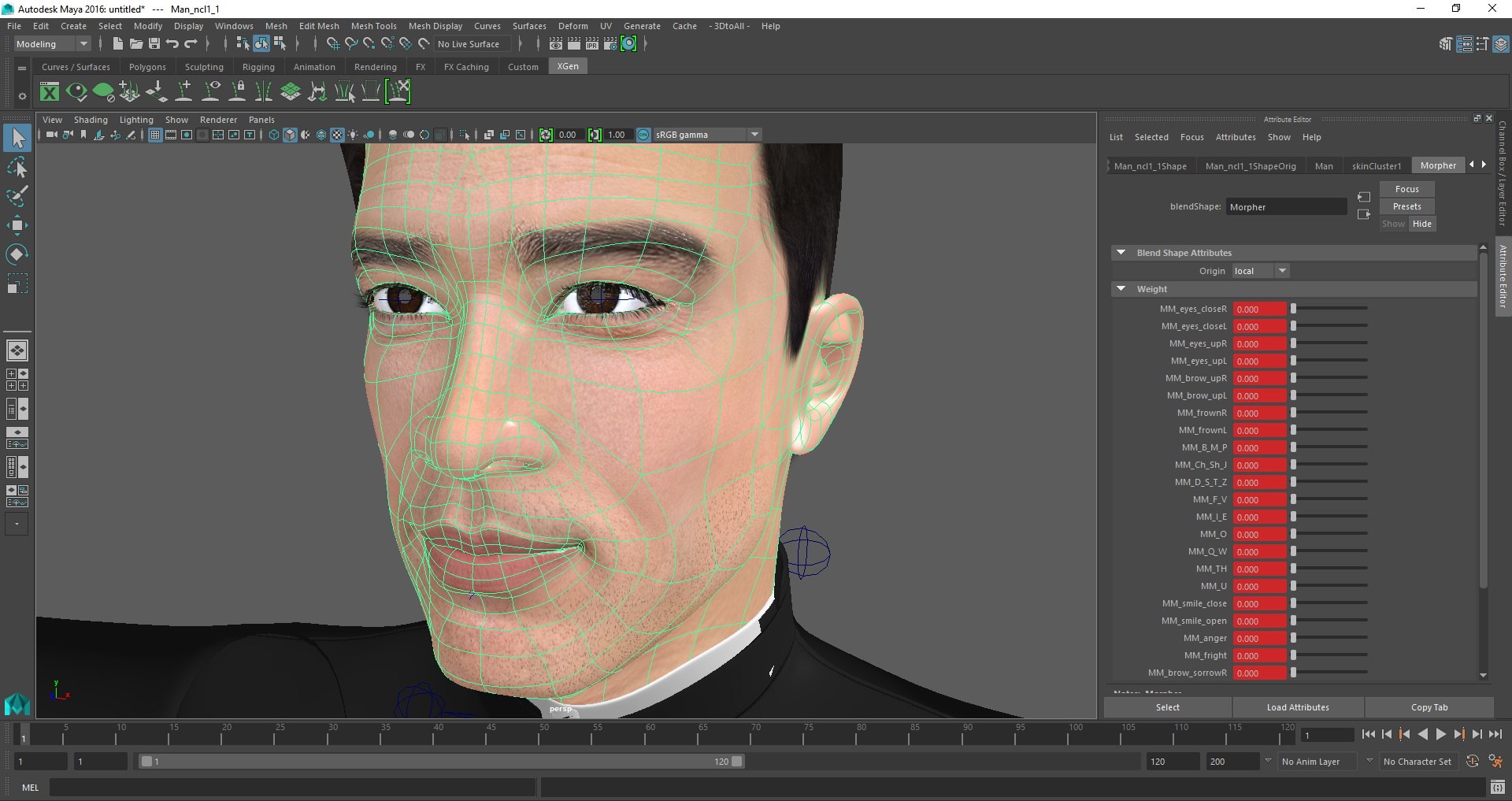The width and height of the screenshot is (1512, 801).
Task: Click the Hide button
Action: pos(1421,224)
